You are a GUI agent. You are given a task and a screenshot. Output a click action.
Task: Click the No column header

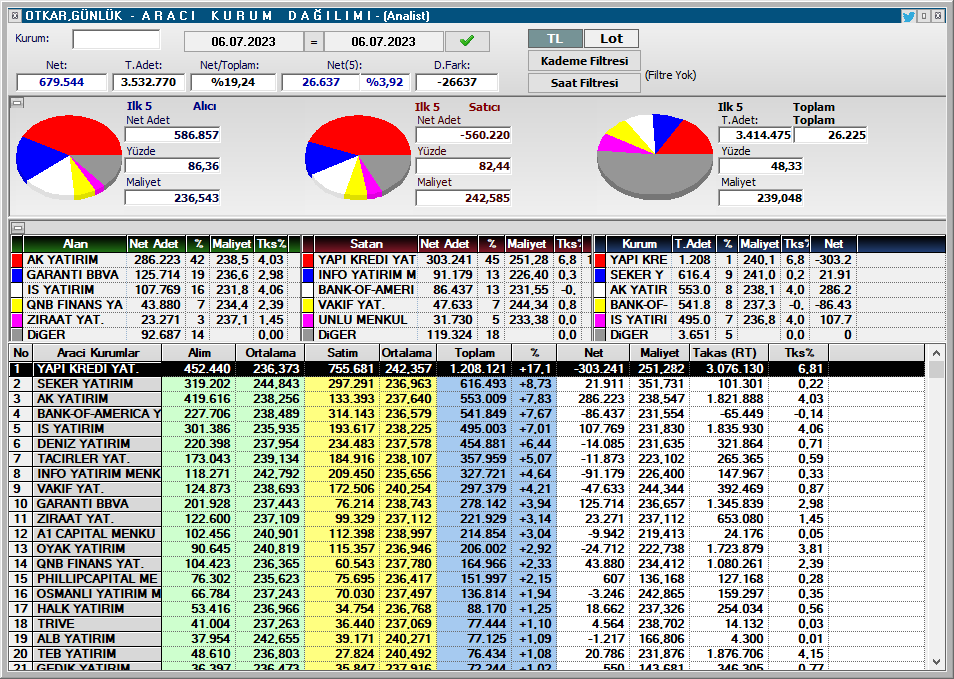(21, 353)
